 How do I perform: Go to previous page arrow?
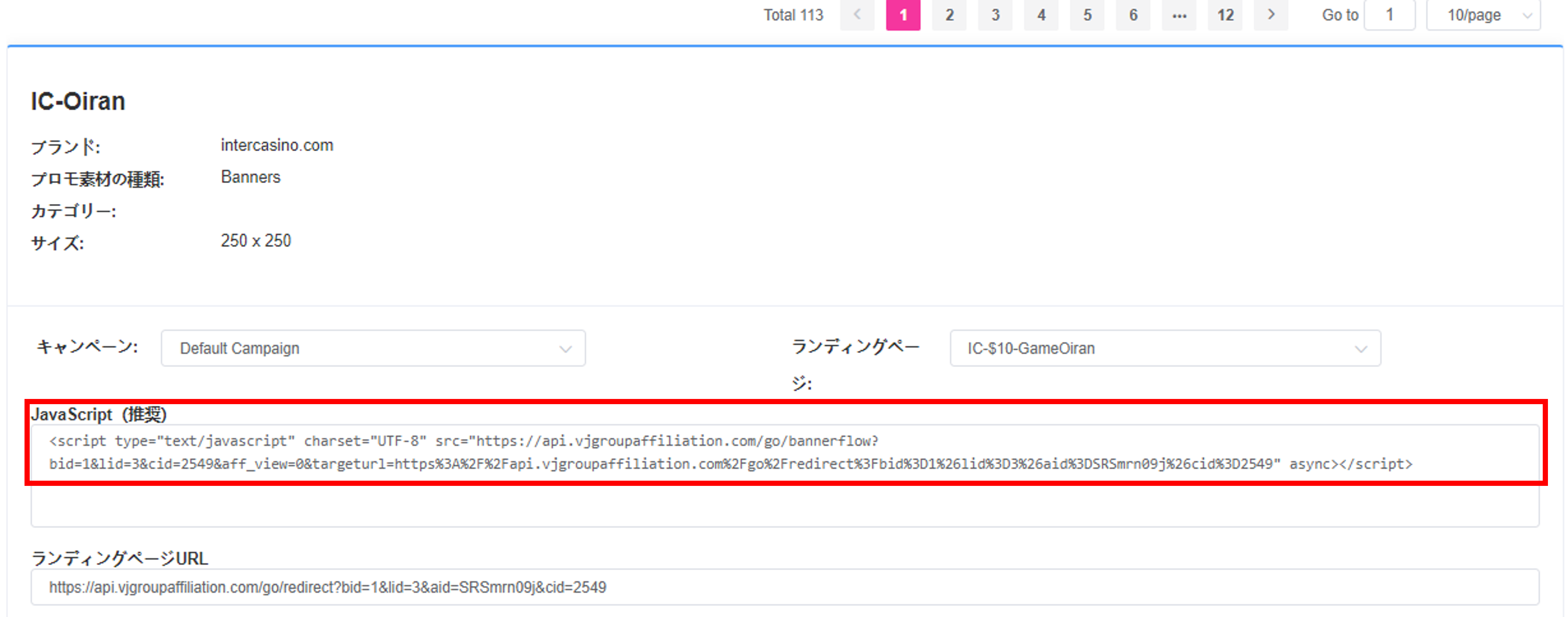(x=857, y=14)
